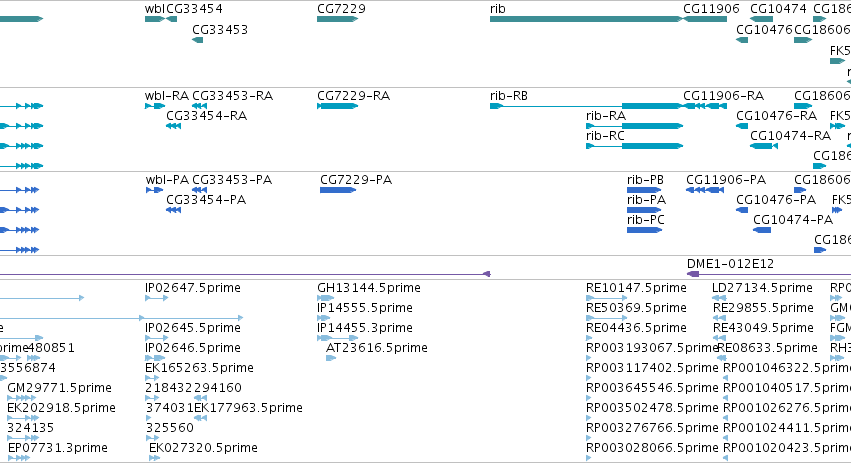Open the rib-RB transcript label

point(509,96)
